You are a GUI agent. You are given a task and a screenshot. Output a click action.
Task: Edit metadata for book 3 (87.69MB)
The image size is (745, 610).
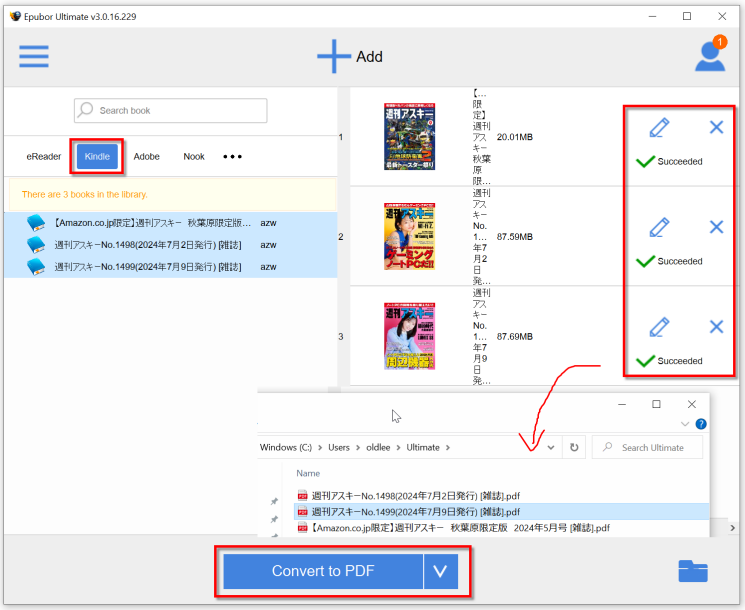pos(659,327)
